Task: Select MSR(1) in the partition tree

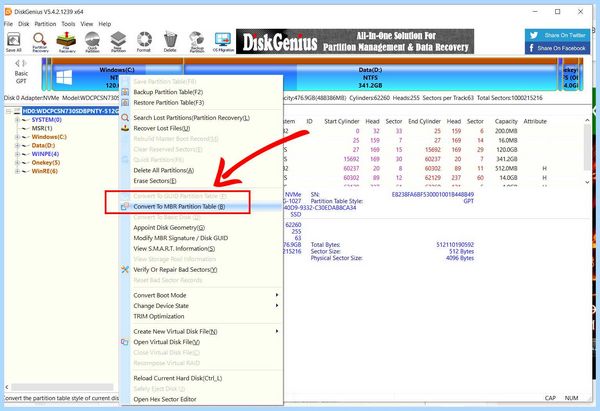Action: (x=42, y=128)
